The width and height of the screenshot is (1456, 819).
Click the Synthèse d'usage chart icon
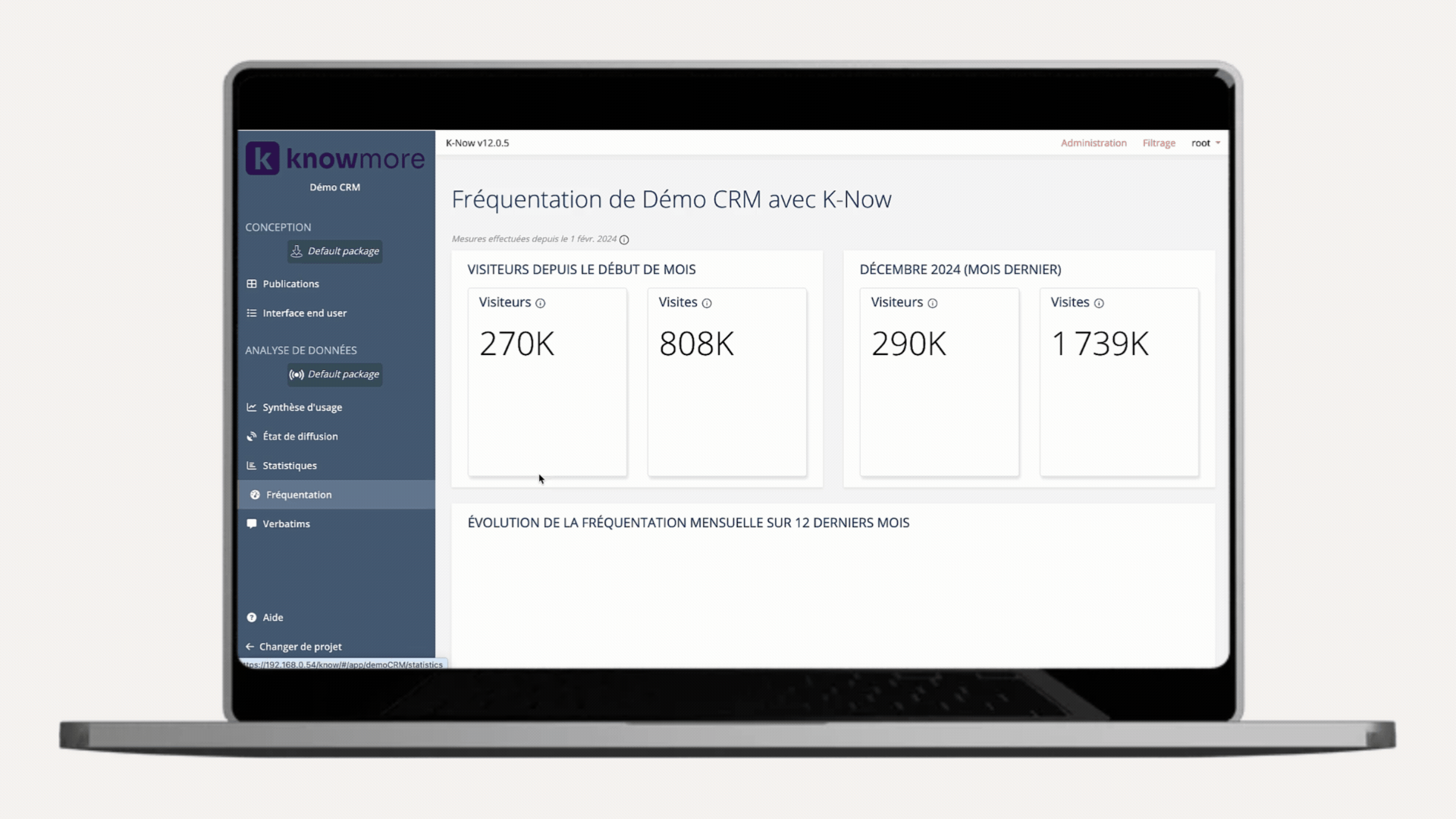point(252,407)
